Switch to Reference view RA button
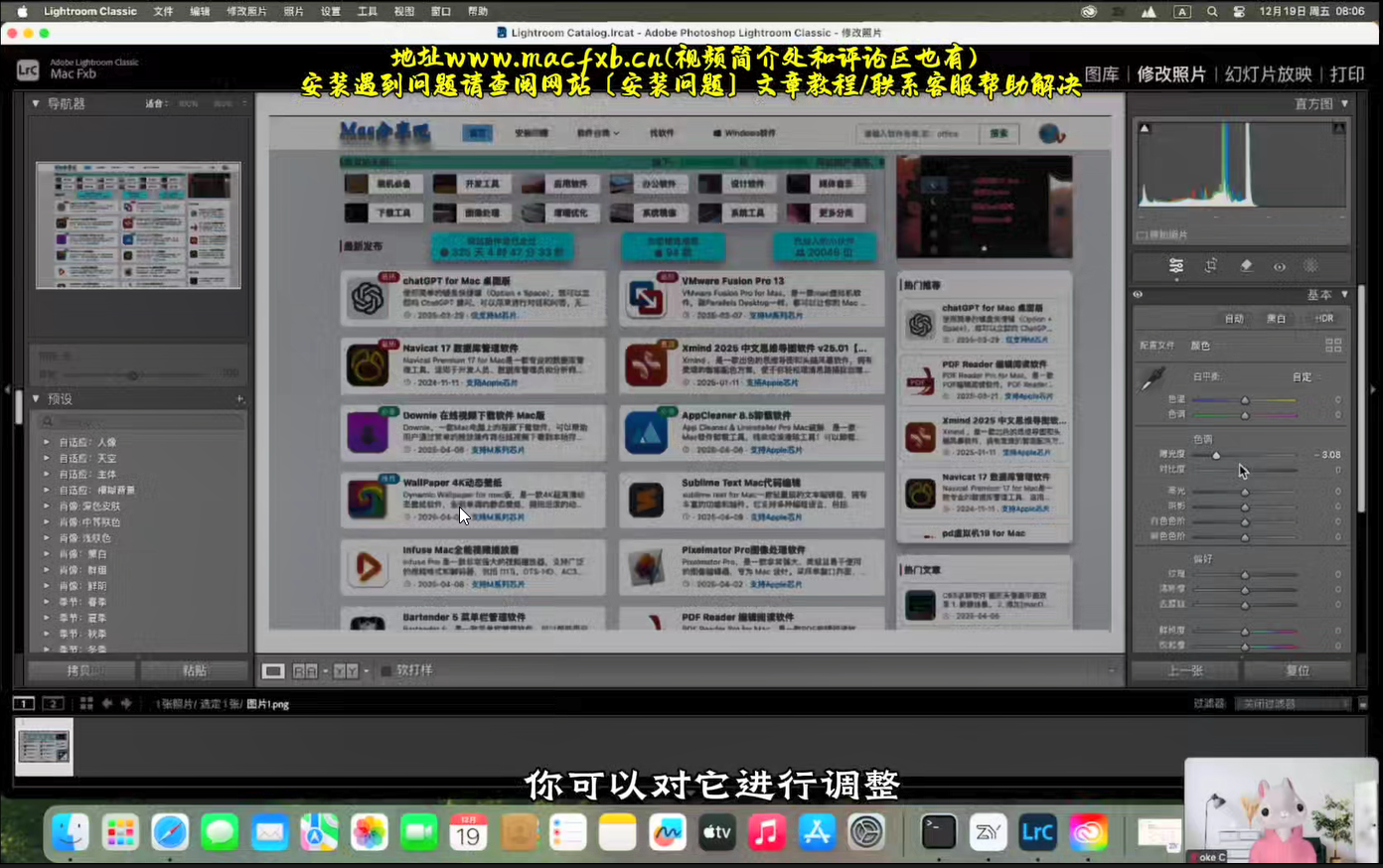This screenshot has width=1383, height=868. pos(305,671)
